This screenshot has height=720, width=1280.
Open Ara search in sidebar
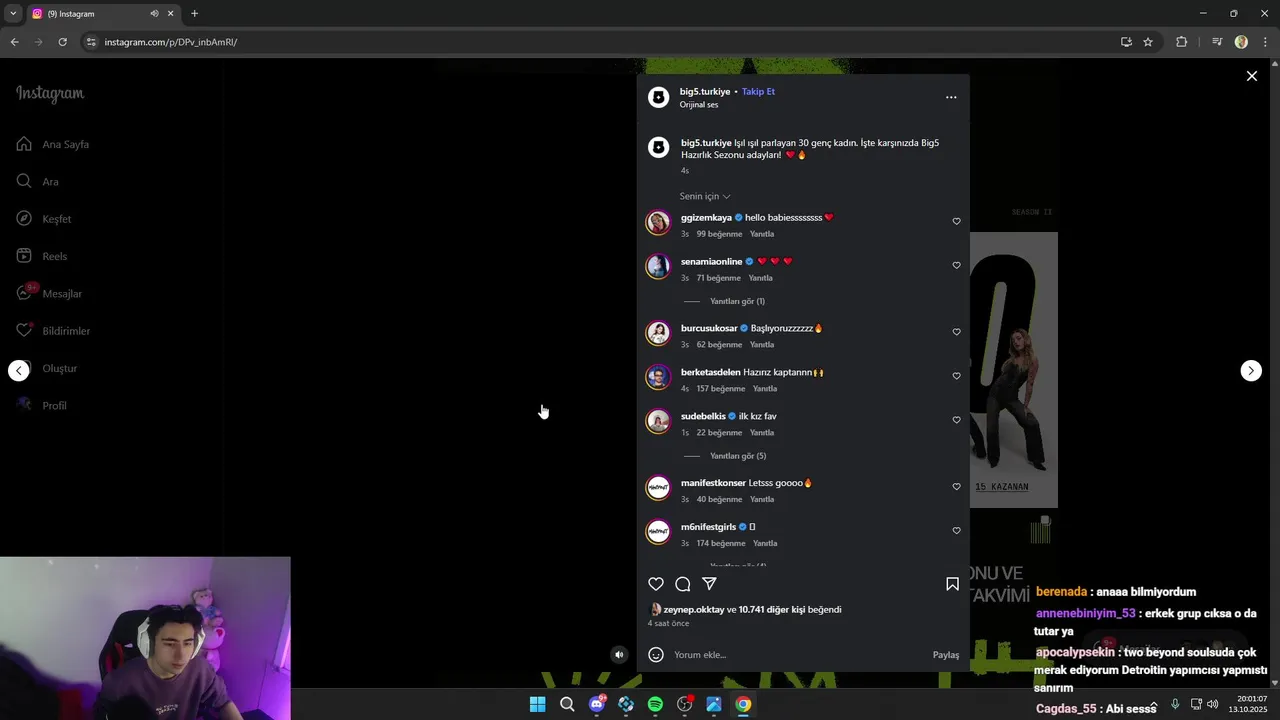pyautogui.click(x=37, y=182)
